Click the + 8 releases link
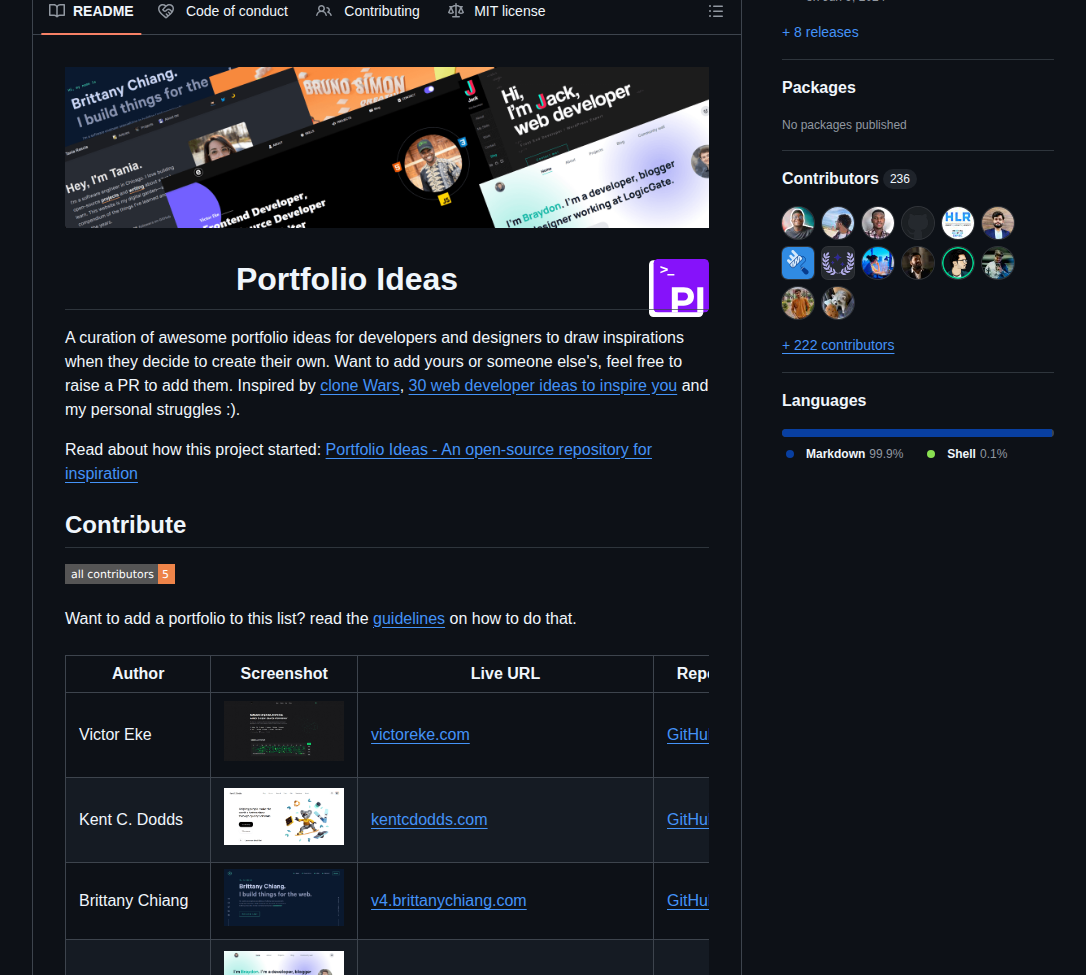1086x975 pixels. click(820, 32)
